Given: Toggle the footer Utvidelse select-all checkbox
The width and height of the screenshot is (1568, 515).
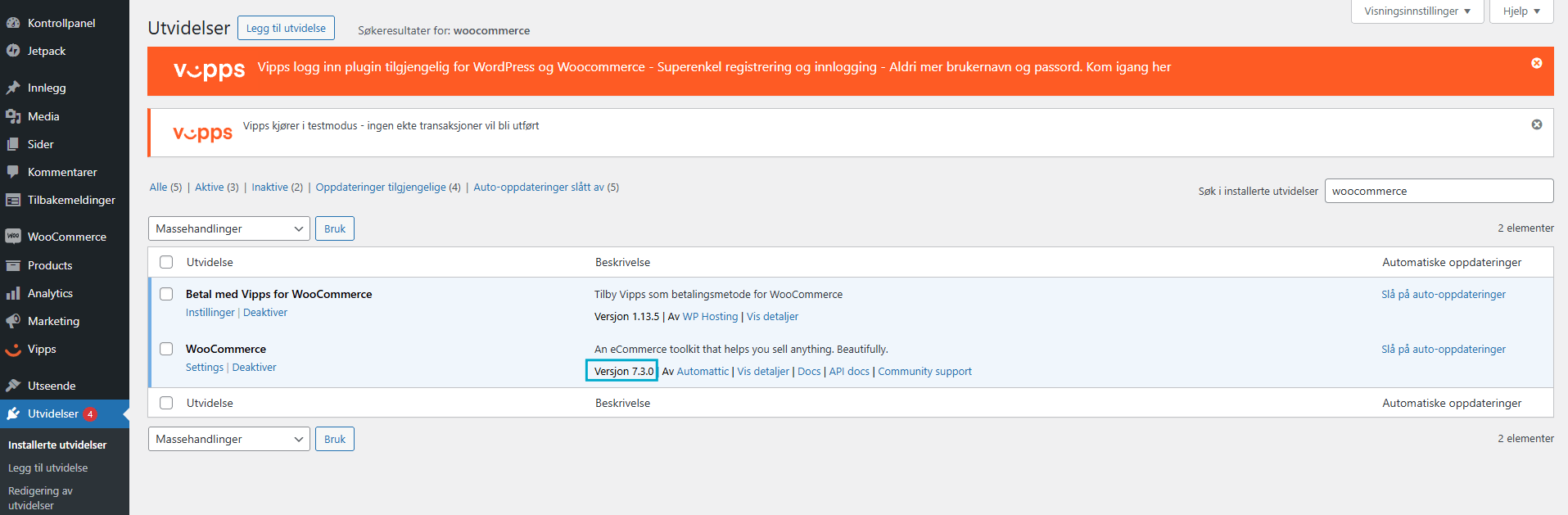Looking at the screenshot, I should [x=166, y=403].
